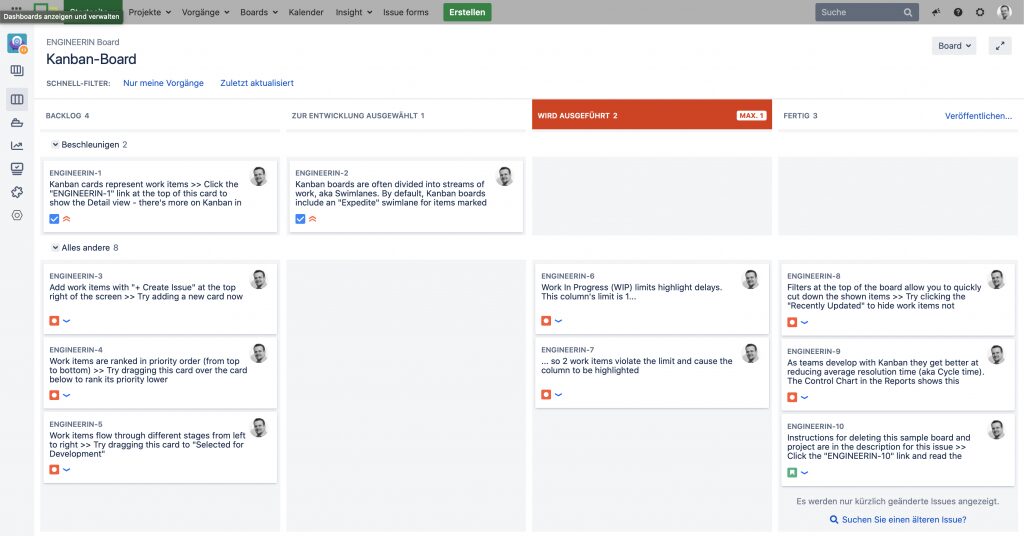Collapse the Beschleunigen swimlane
The height and width of the screenshot is (536, 1024).
tap(56, 145)
